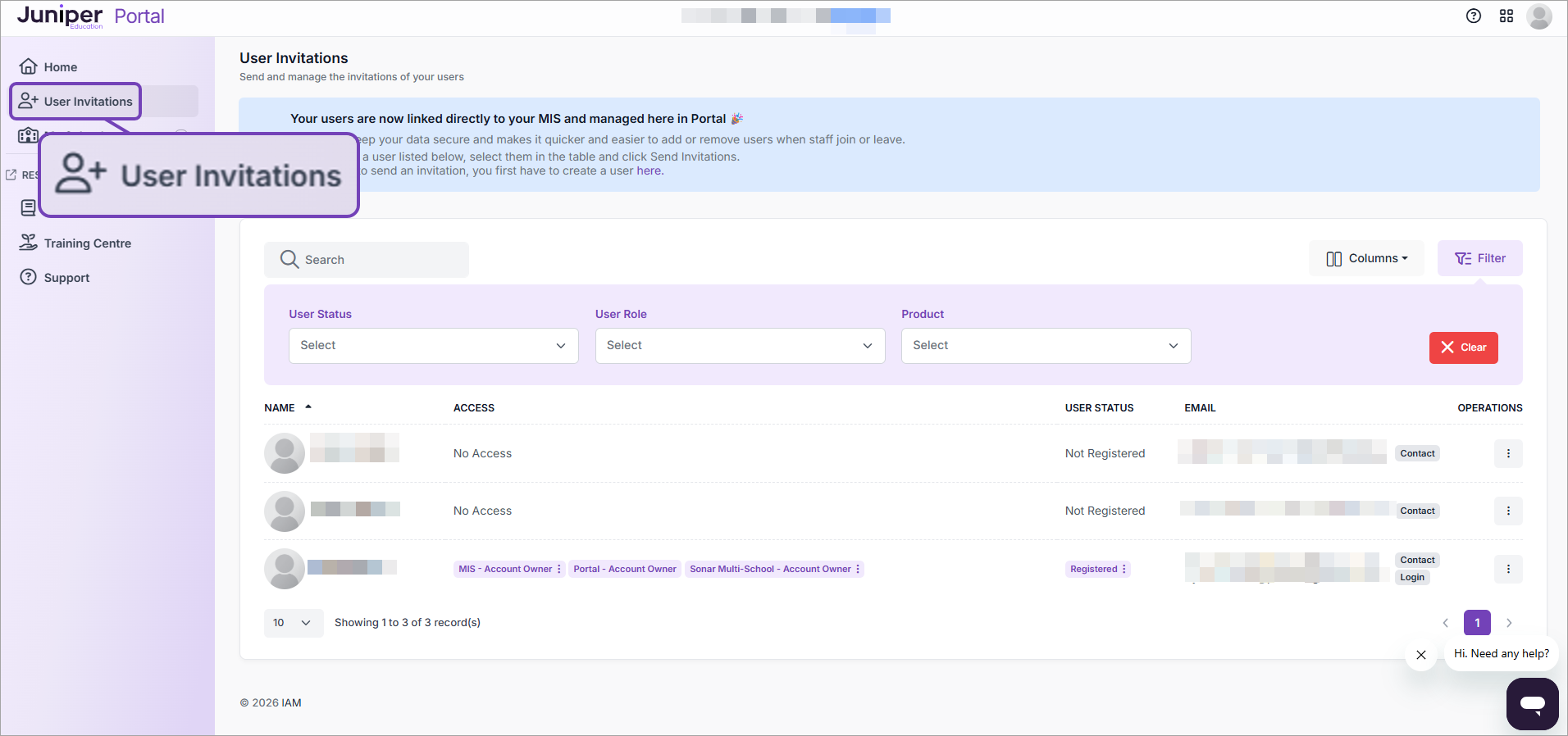Toggle the Filter panel button

pos(1480,258)
